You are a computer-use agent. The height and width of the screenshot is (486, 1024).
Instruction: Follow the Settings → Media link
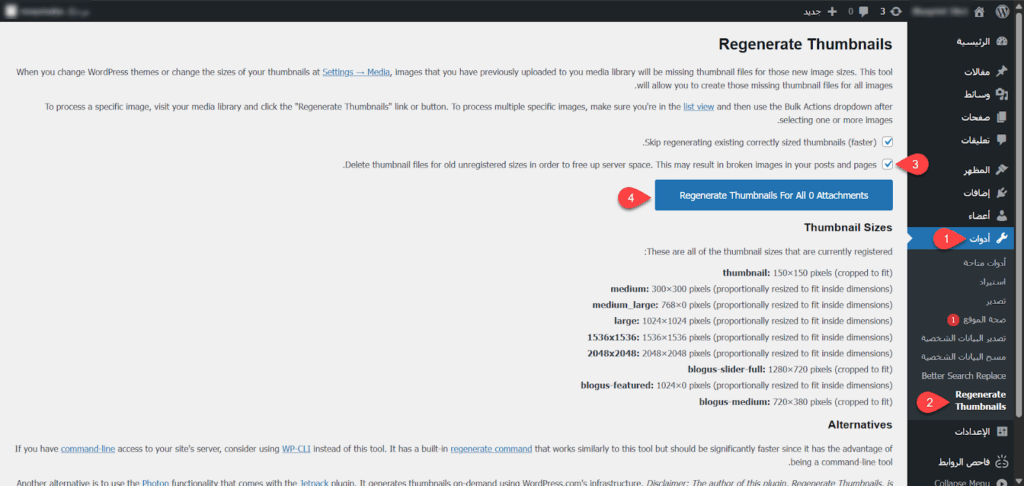pos(358,72)
